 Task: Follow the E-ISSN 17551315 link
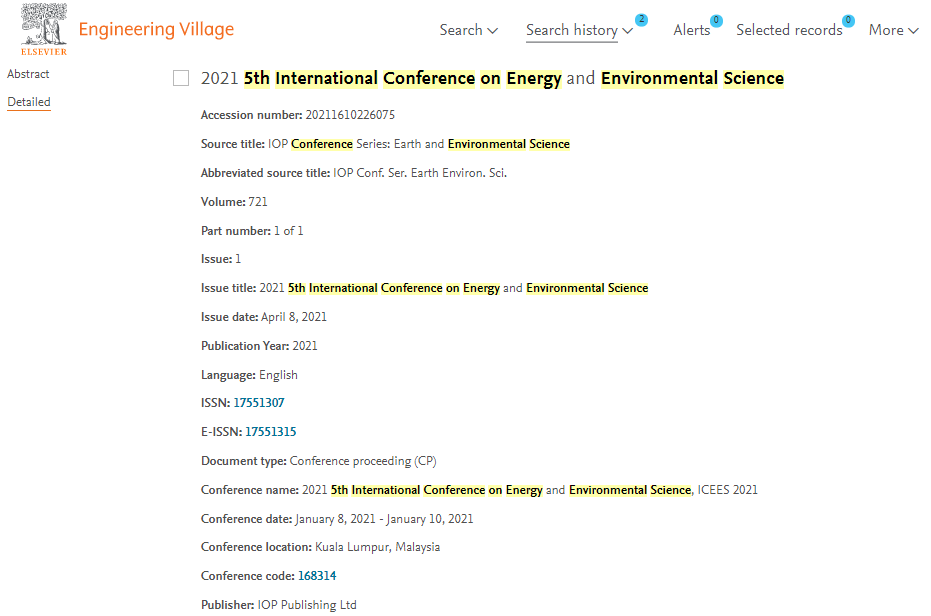pos(271,432)
